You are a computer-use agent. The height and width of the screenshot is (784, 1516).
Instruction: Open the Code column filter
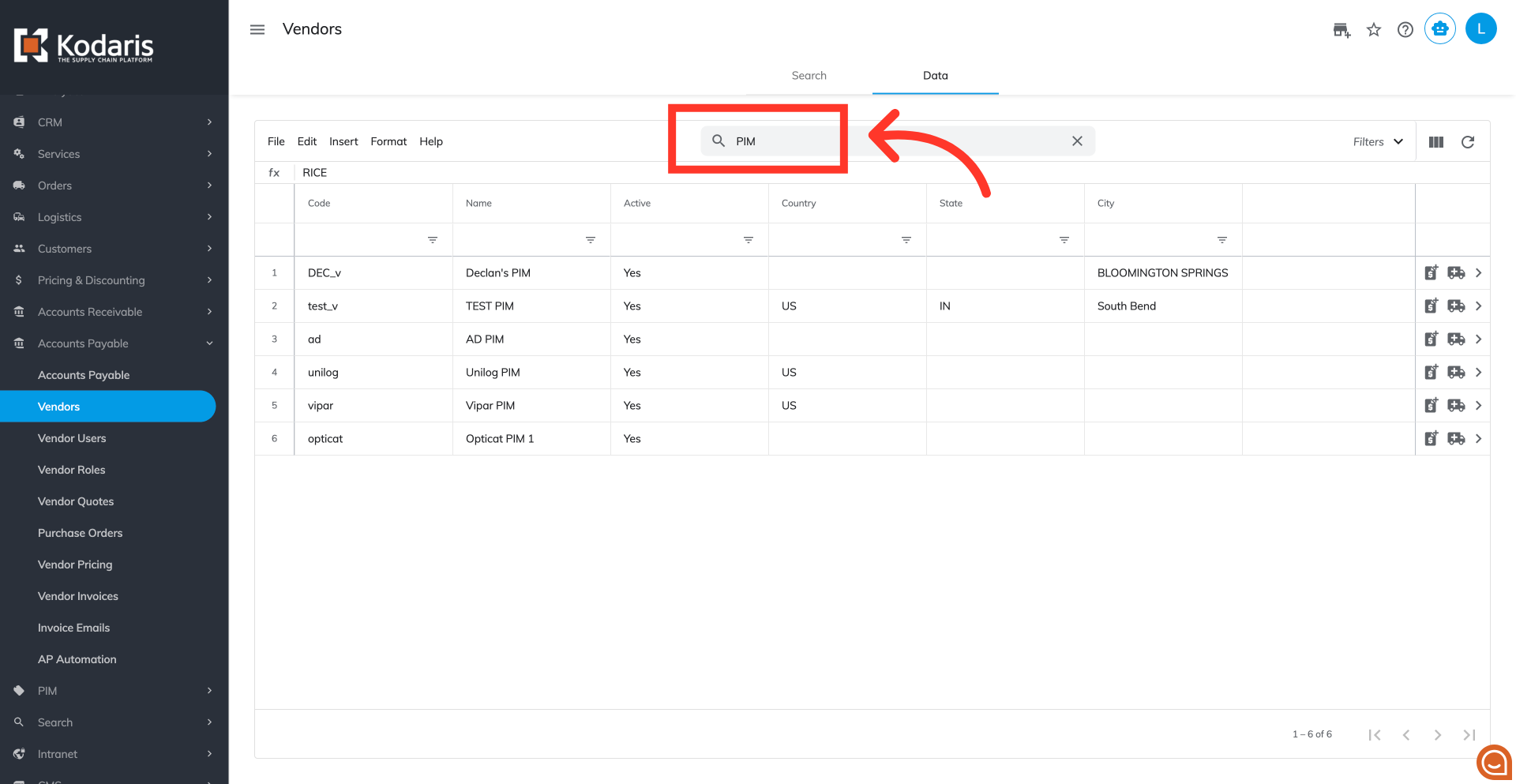tap(433, 240)
